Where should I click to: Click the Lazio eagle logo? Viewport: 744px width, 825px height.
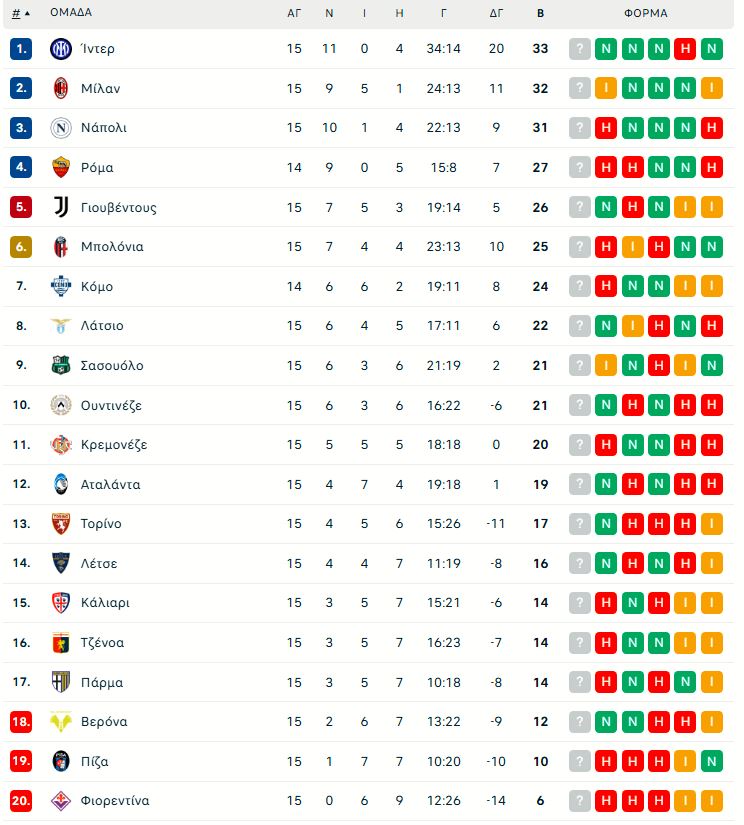61,326
